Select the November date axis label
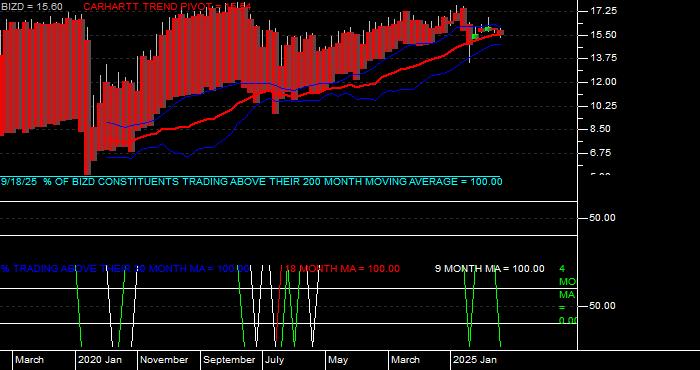The width and height of the screenshot is (700, 370). [165, 360]
